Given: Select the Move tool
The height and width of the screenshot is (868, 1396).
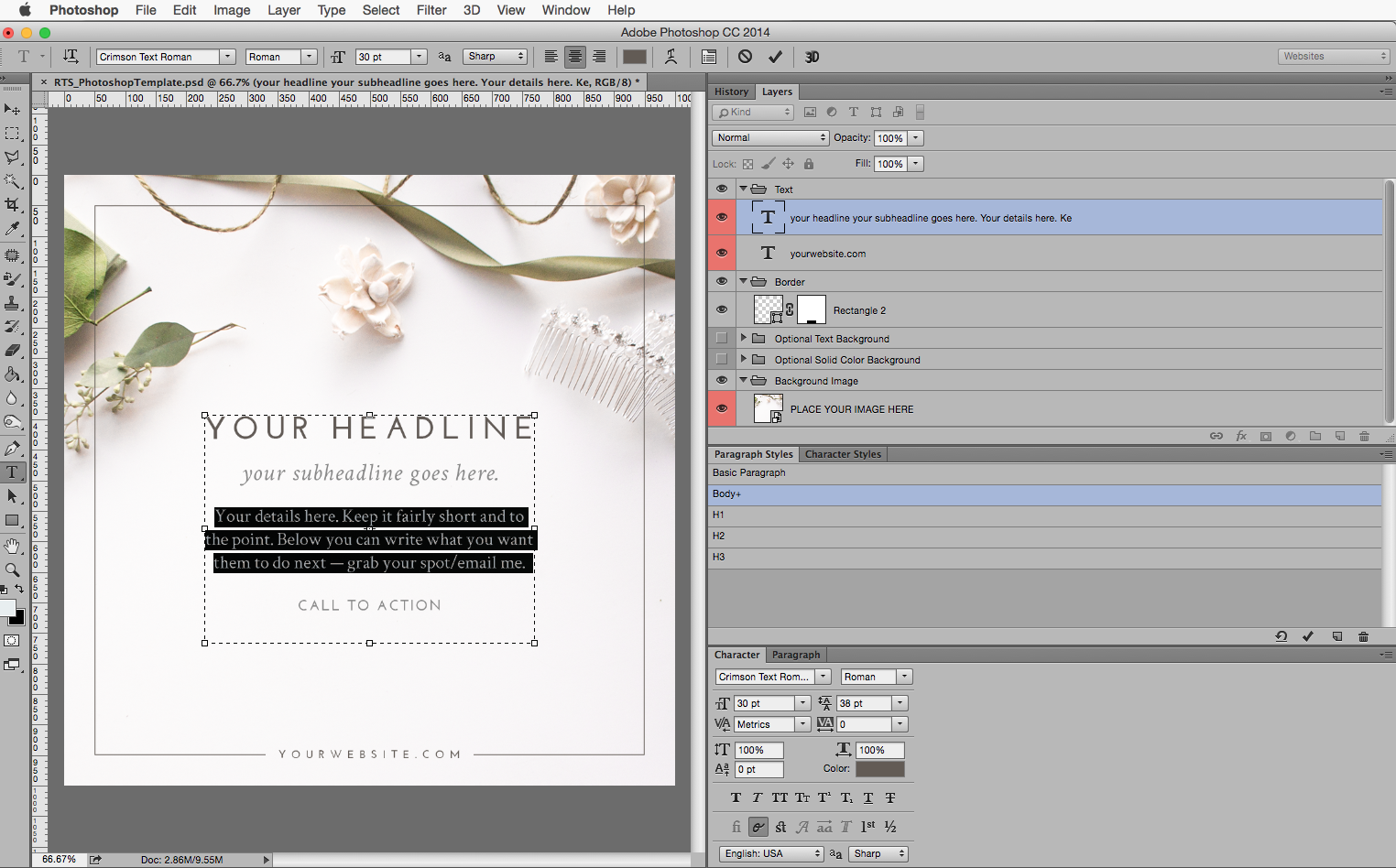Looking at the screenshot, I should pos(13,109).
